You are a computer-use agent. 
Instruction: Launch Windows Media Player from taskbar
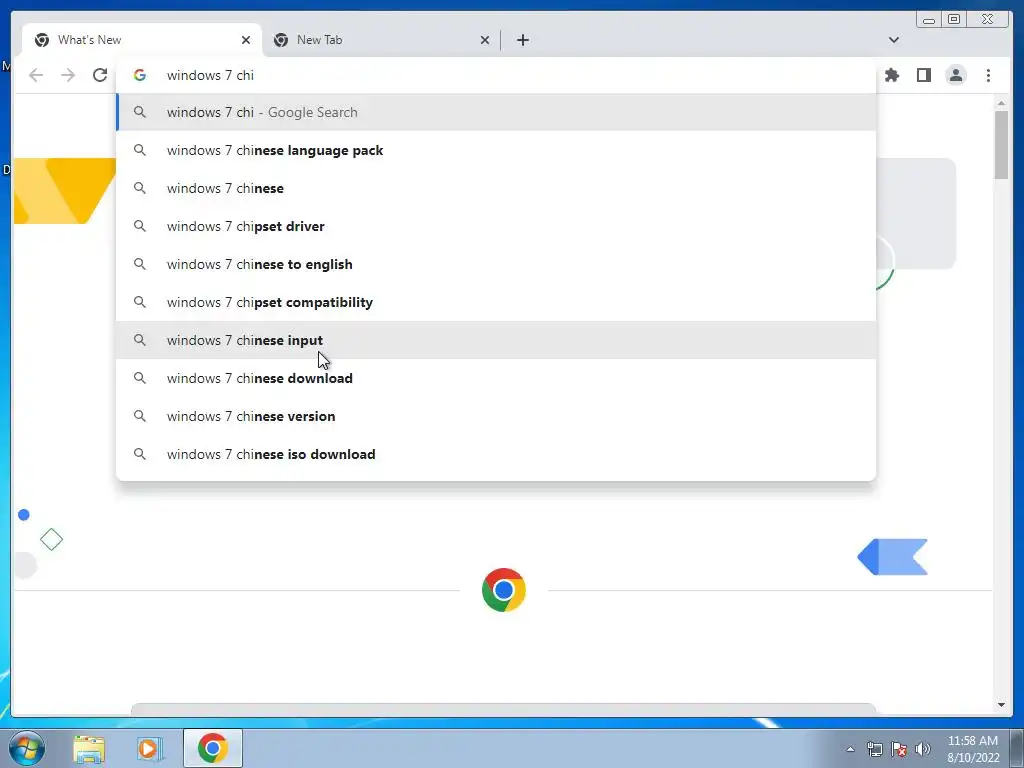(149, 748)
